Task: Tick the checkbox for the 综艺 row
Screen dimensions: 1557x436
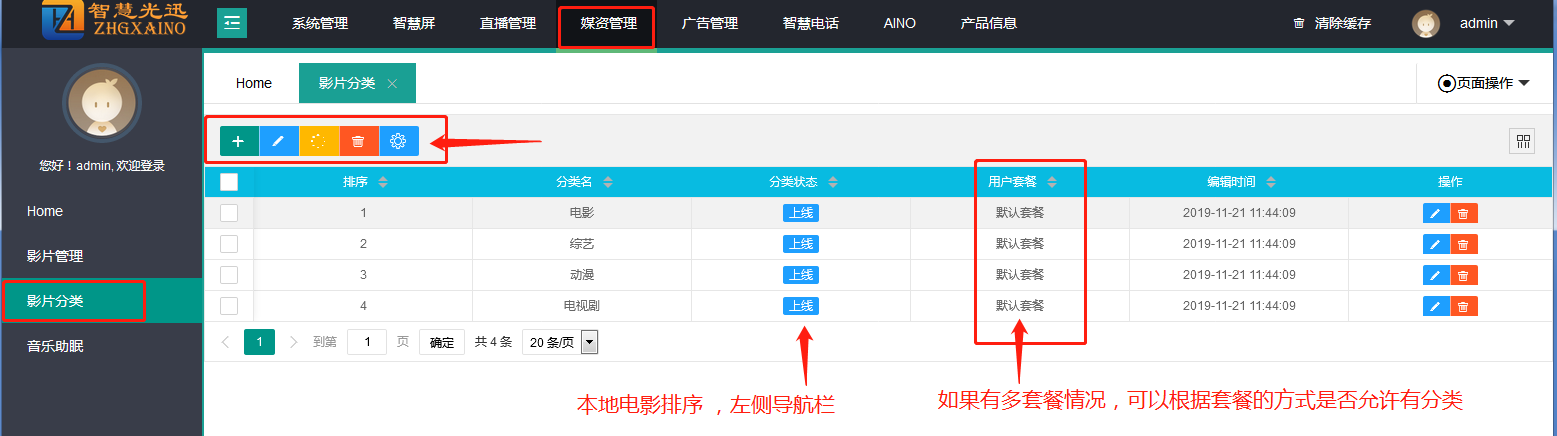Action: [229, 244]
